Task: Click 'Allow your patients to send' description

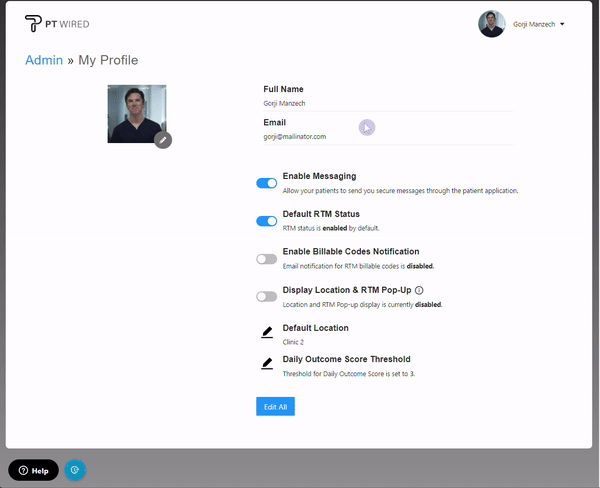Action: 400,191
